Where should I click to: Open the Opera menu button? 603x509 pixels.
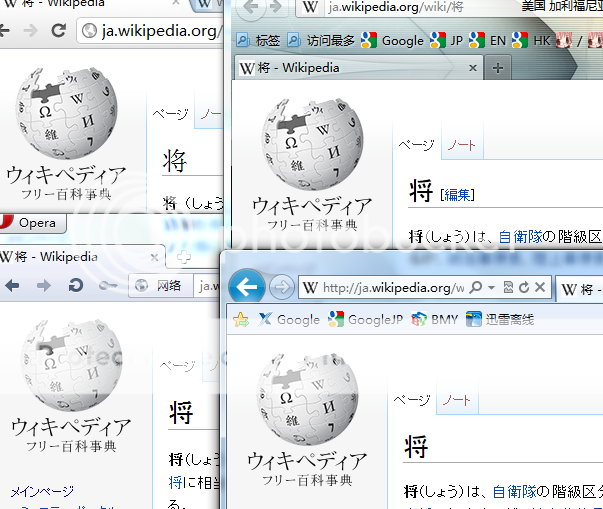[32, 223]
